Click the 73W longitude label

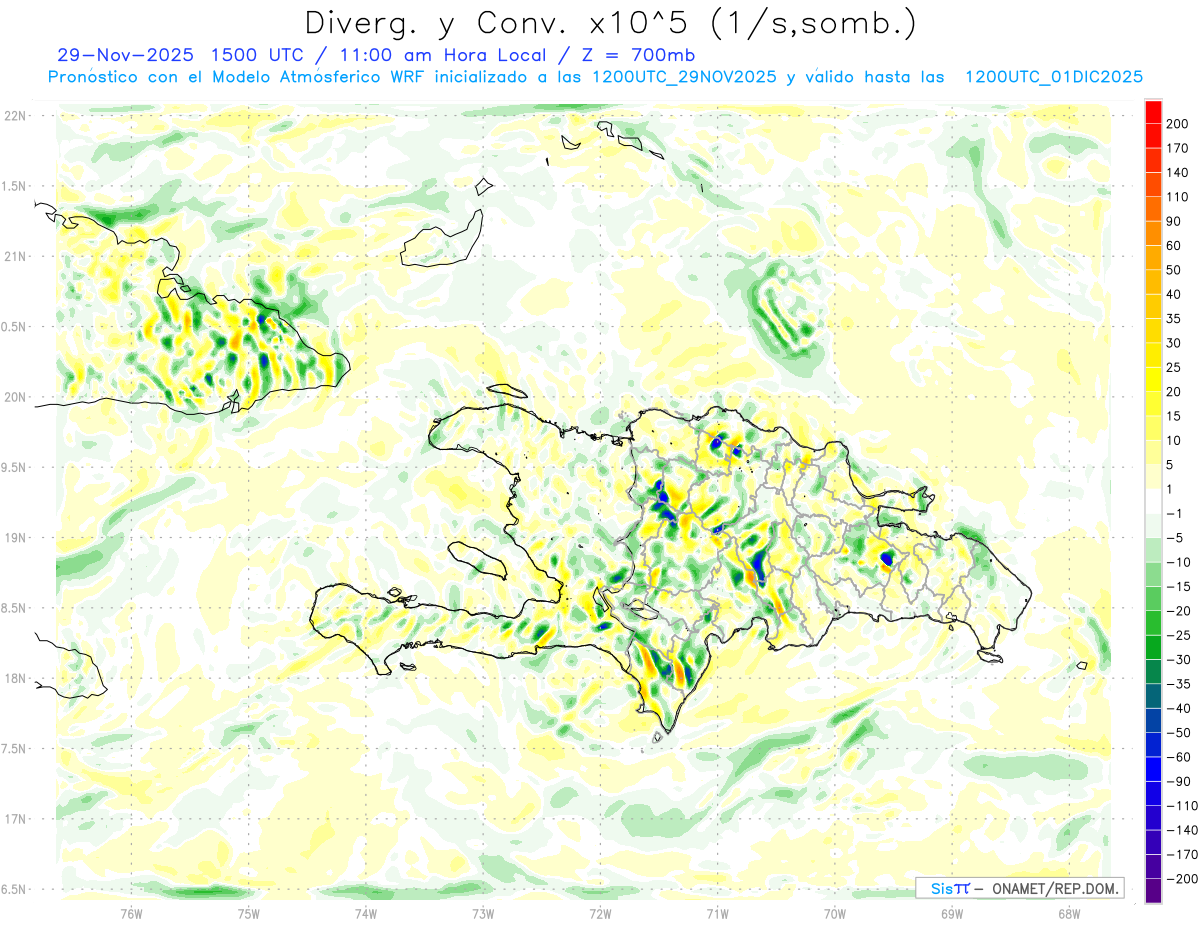pyautogui.click(x=483, y=913)
